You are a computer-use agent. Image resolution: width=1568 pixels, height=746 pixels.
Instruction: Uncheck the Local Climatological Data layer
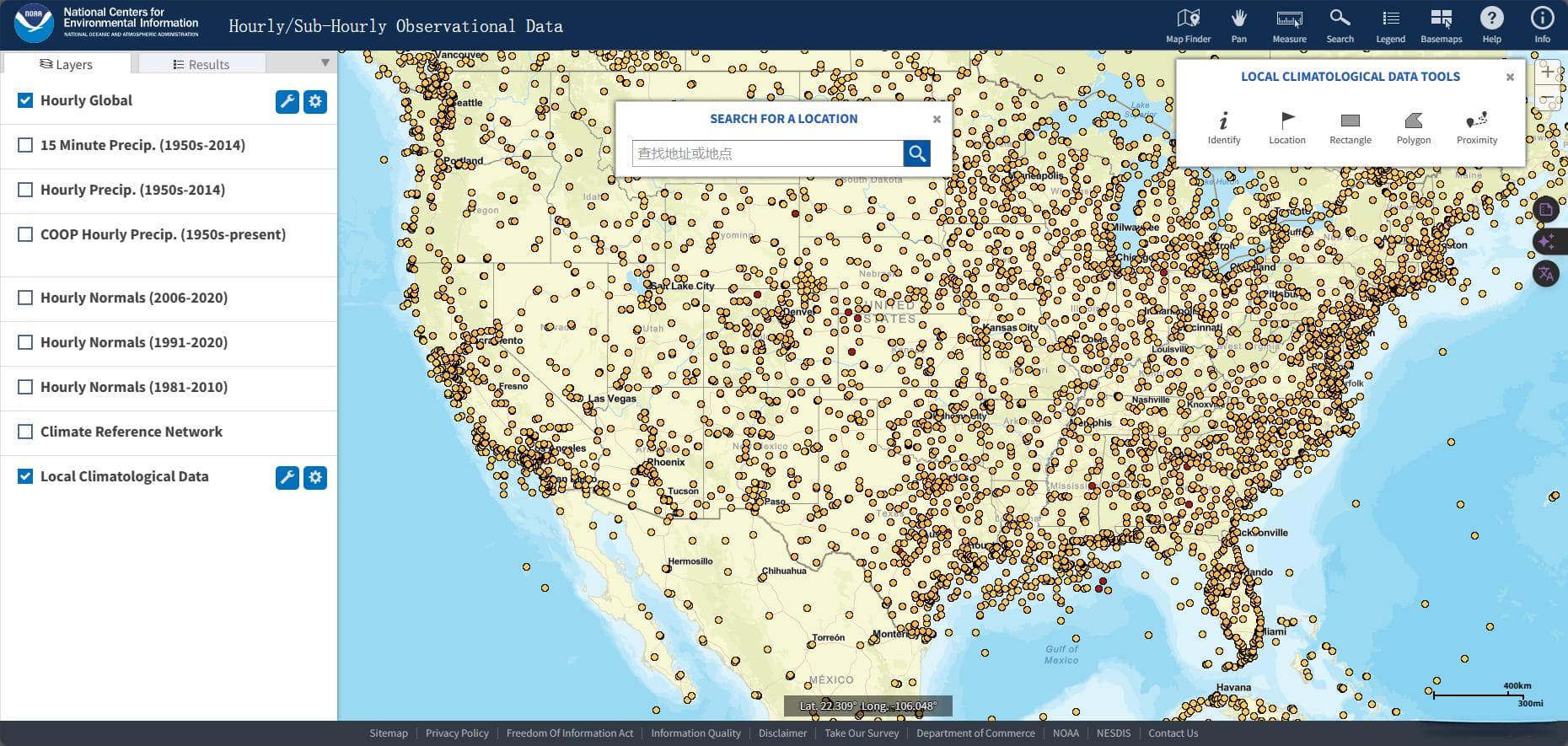pos(25,476)
